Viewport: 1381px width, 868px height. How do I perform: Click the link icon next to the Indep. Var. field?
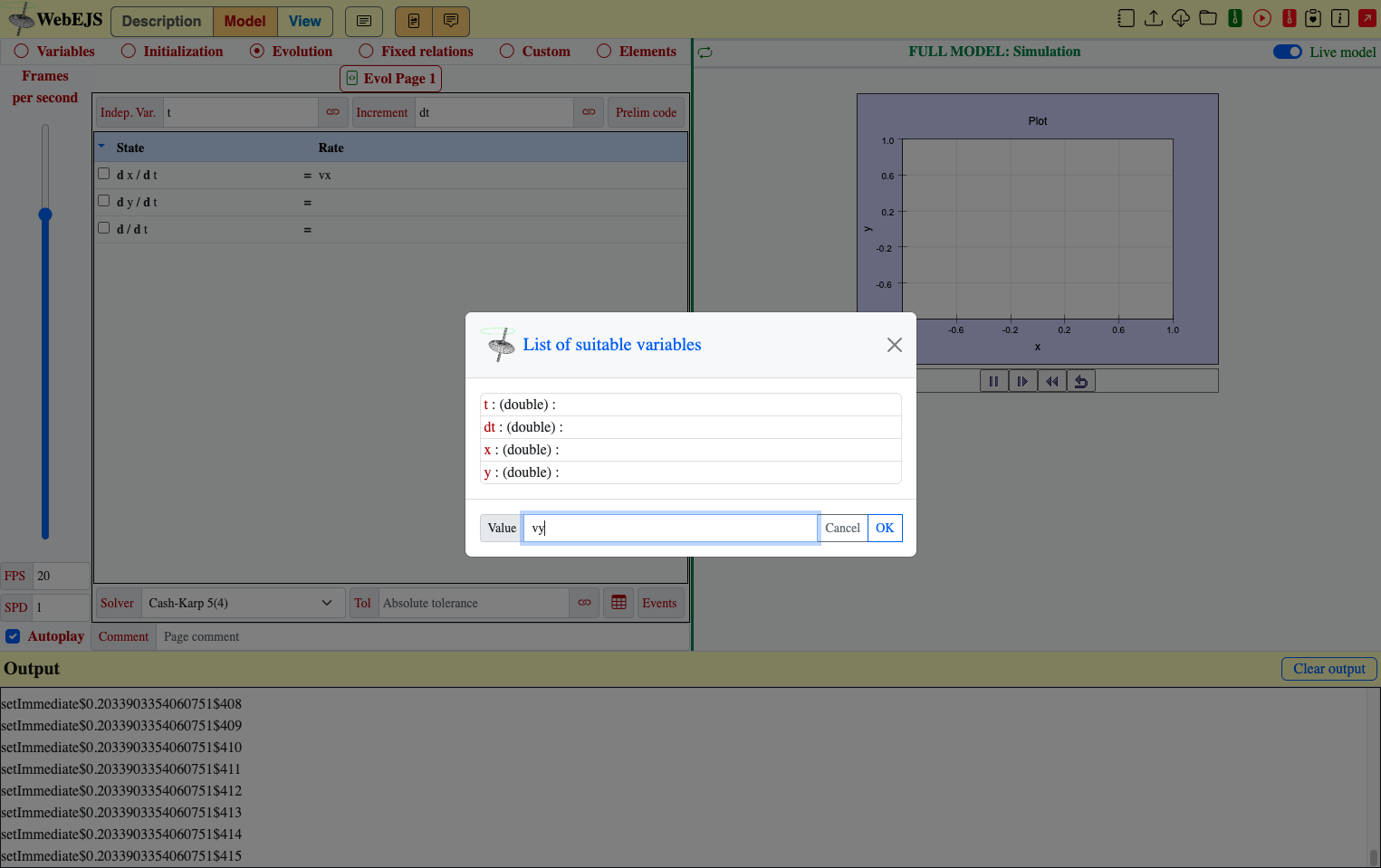[333, 112]
